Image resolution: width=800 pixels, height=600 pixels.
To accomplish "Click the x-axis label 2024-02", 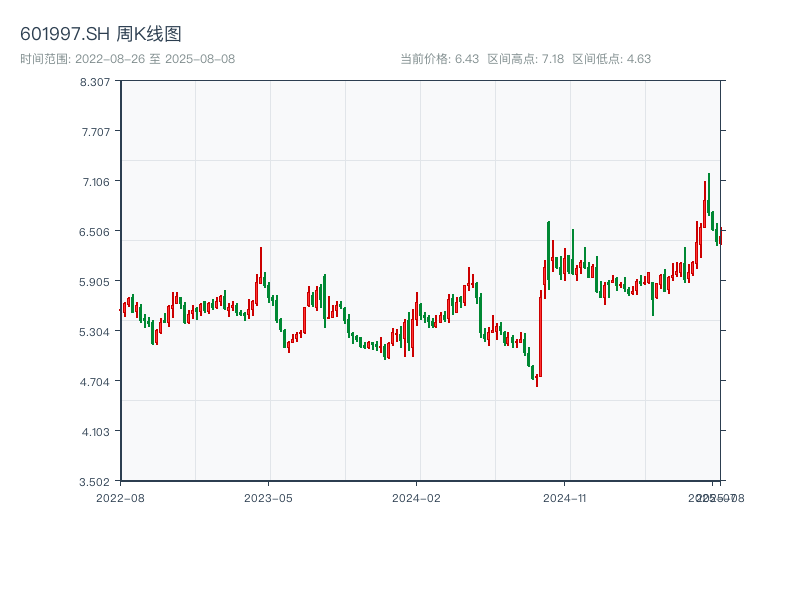I will [416, 498].
